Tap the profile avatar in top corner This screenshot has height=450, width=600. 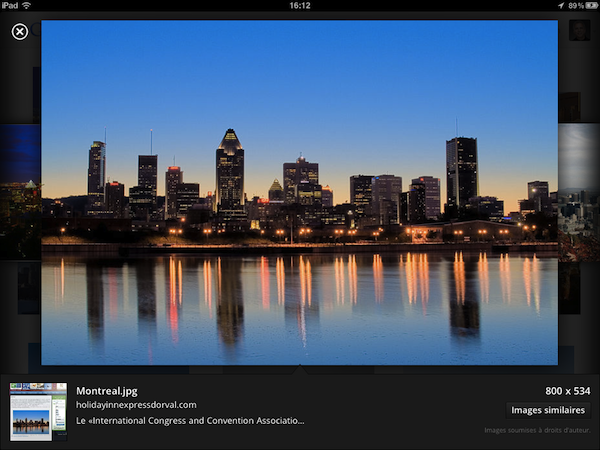tap(579, 31)
